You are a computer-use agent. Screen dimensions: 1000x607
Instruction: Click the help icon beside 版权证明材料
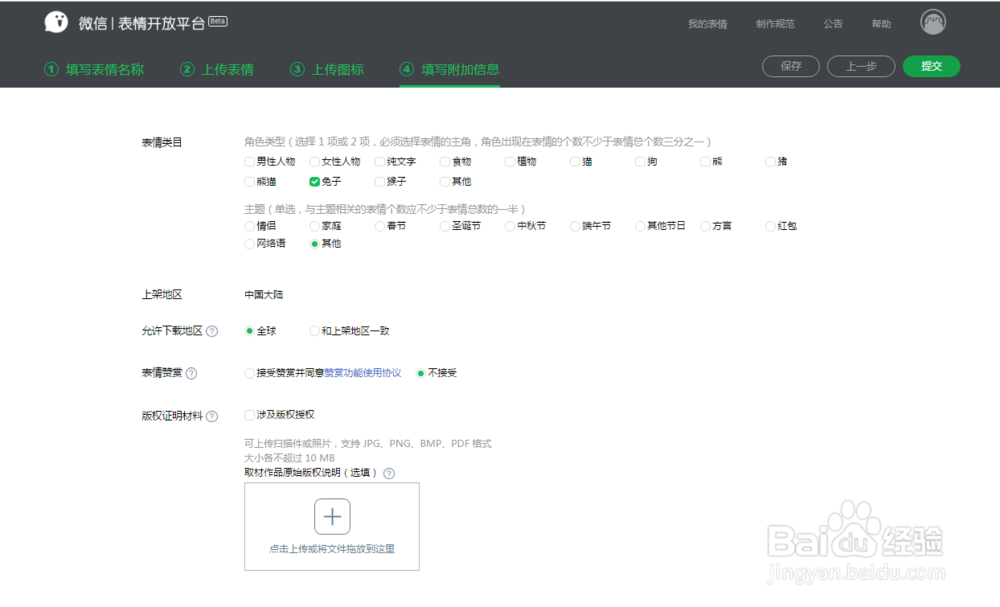click(211, 414)
